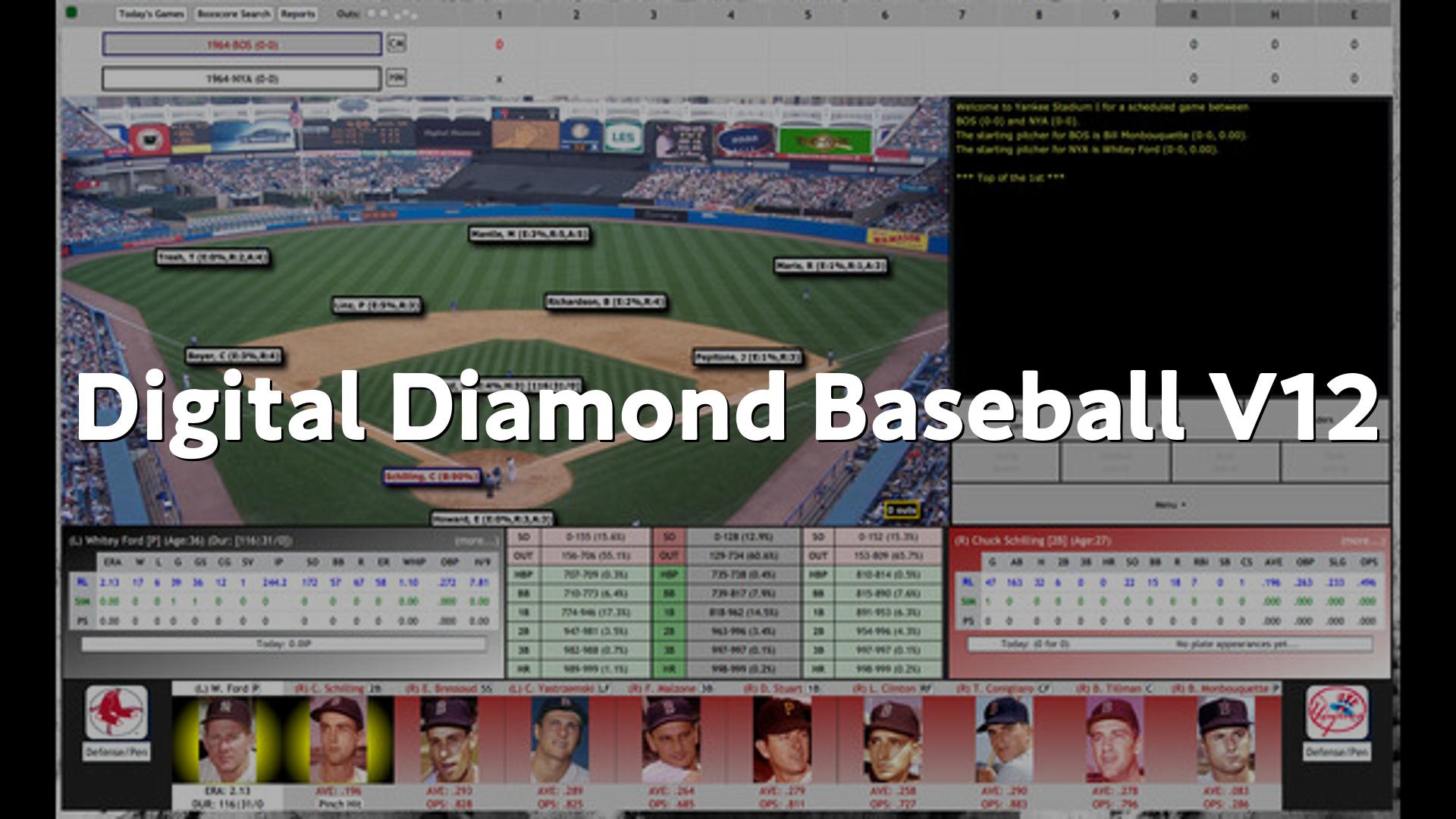Screen dimensions: 1456x819
Task: Click the Yankees team logo
Action: pos(1337,712)
